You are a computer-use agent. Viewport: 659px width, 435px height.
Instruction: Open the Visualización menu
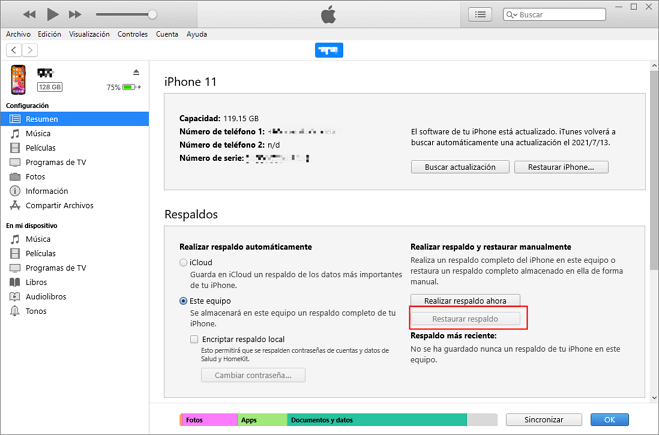[x=89, y=34]
